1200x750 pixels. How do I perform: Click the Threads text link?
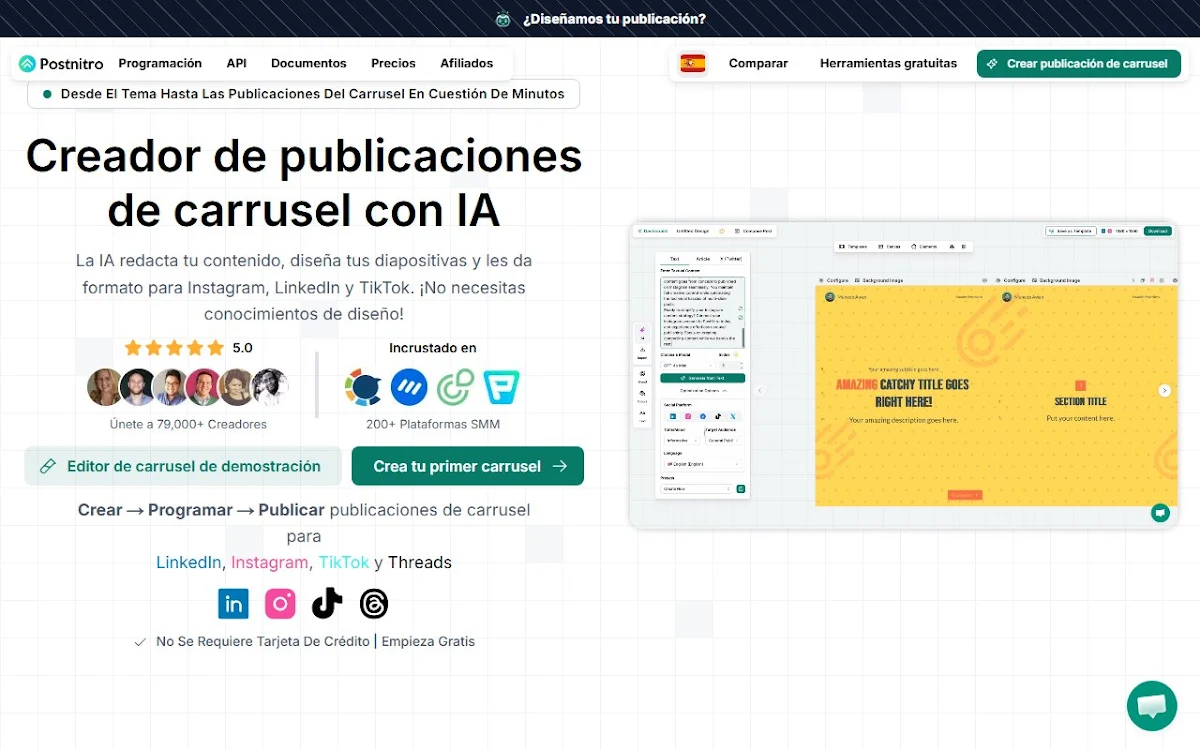pos(420,562)
